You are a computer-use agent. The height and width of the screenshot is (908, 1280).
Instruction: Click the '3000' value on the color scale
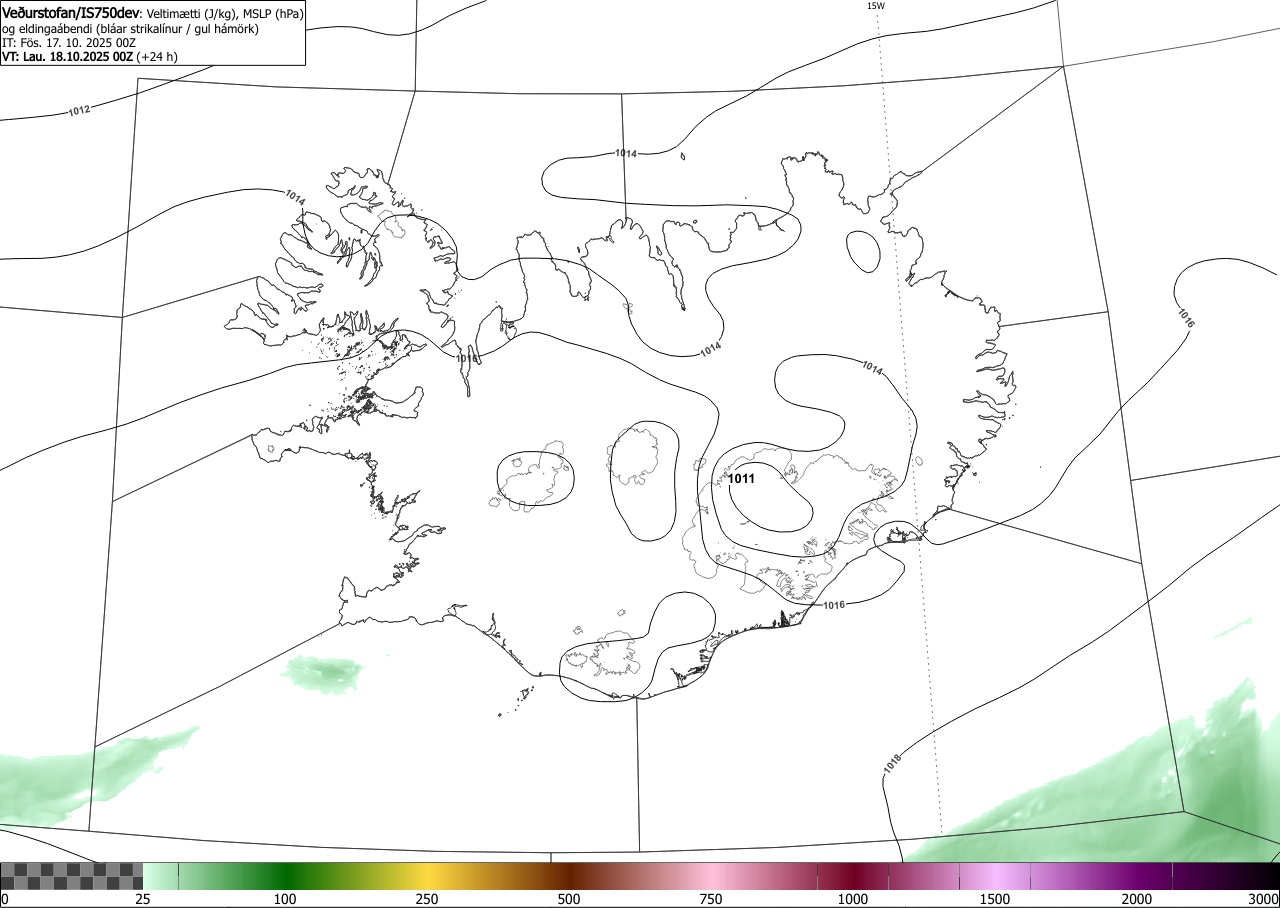pos(1263,899)
